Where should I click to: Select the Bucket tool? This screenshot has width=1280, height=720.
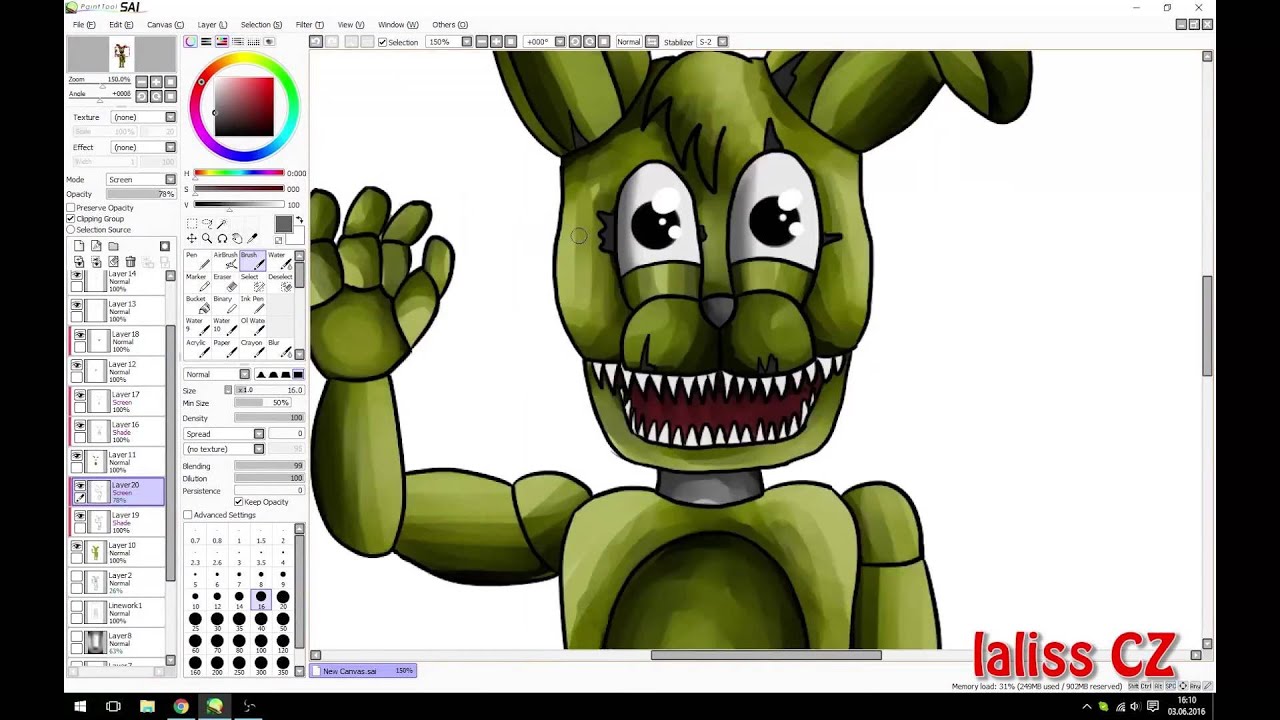(x=195, y=304)
